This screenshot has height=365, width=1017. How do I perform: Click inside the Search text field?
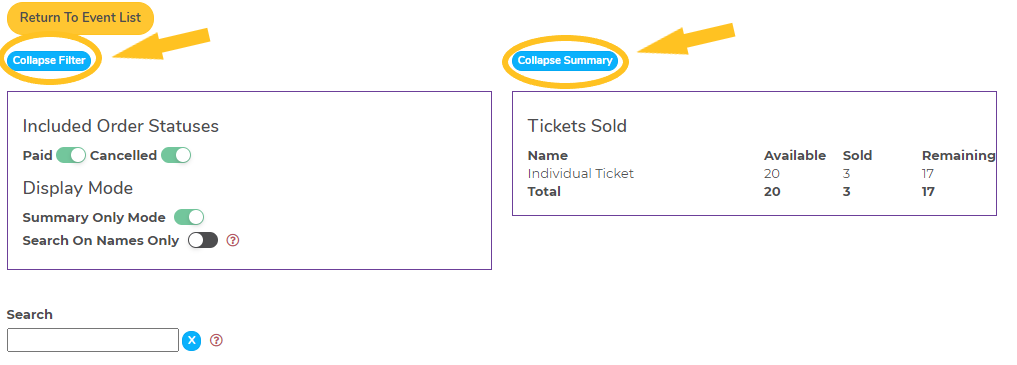pos(93,340)
